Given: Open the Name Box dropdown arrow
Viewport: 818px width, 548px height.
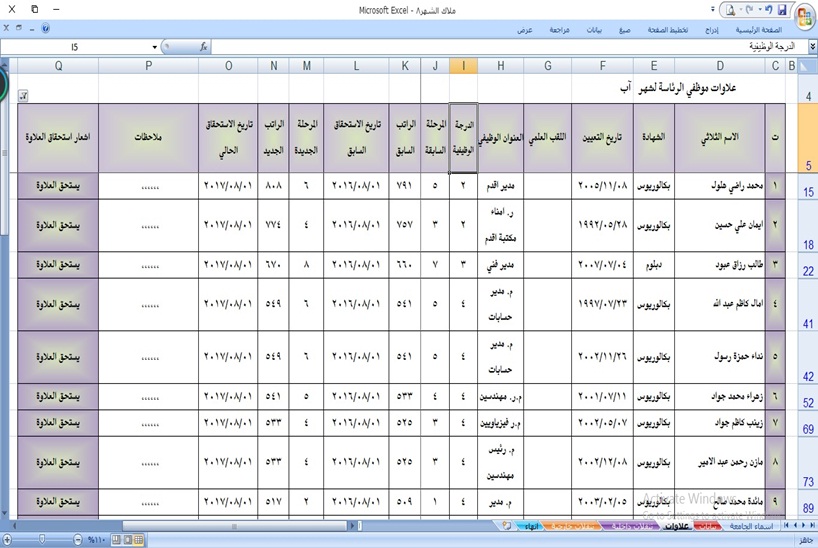Looking at the screenshot, I should click(x=154, y=47).
